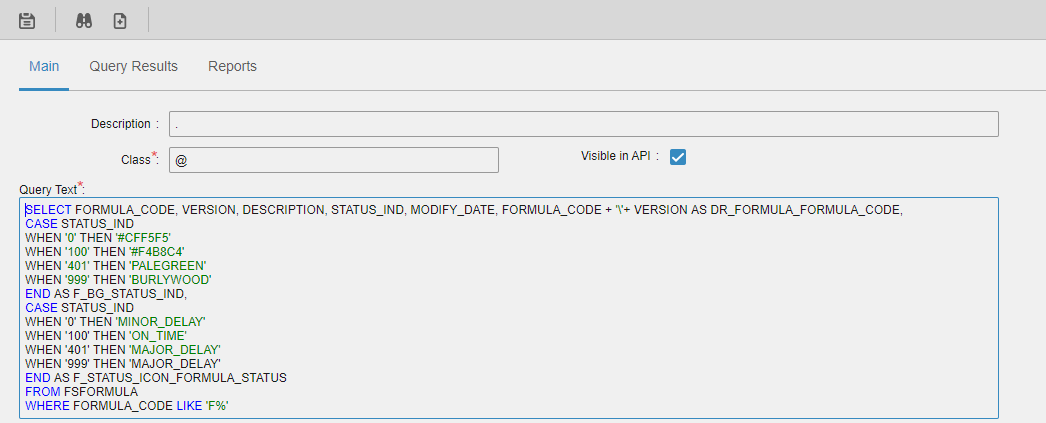
Task: Toggle the Visible in API checkbox
Action: pos(678,157)
